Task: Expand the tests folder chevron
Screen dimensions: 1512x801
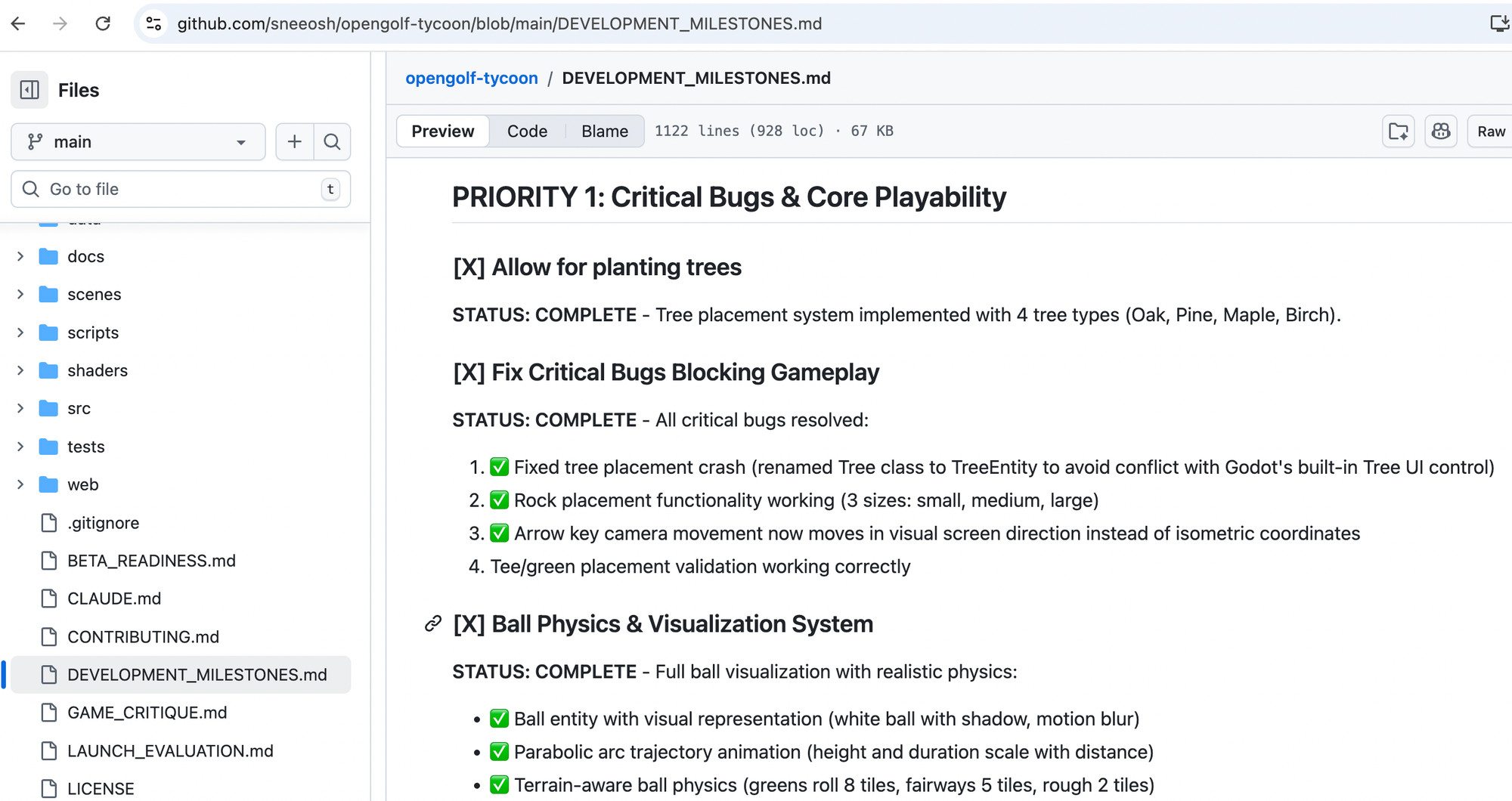Action: pyautogui.click(x=20, y=447)
